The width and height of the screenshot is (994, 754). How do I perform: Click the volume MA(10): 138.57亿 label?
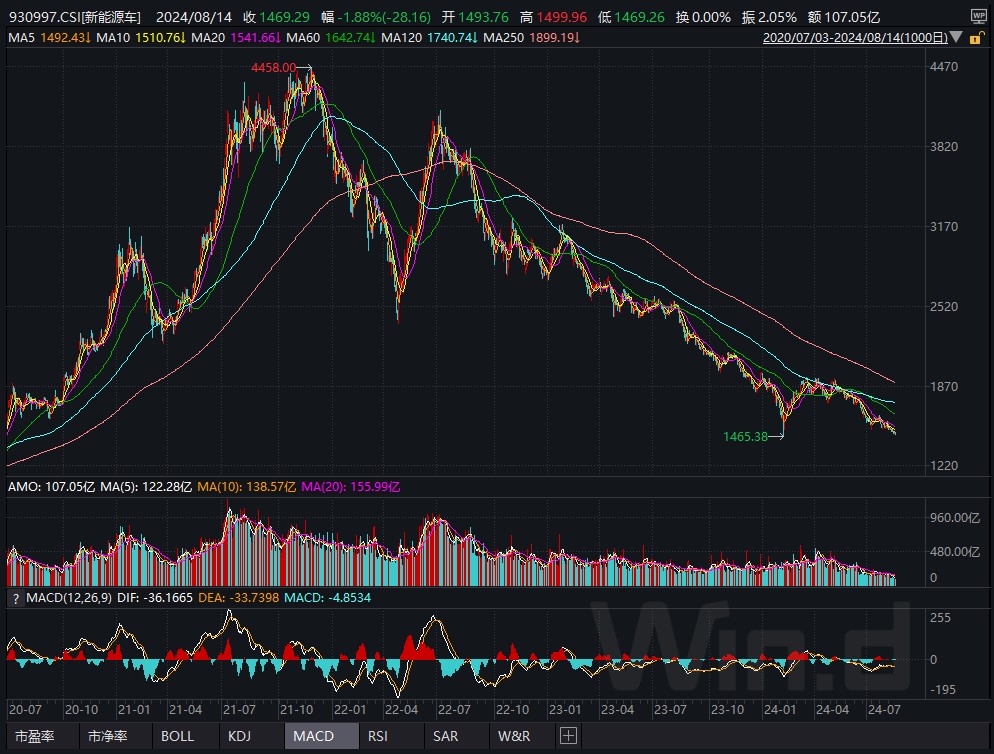[247, 487]
